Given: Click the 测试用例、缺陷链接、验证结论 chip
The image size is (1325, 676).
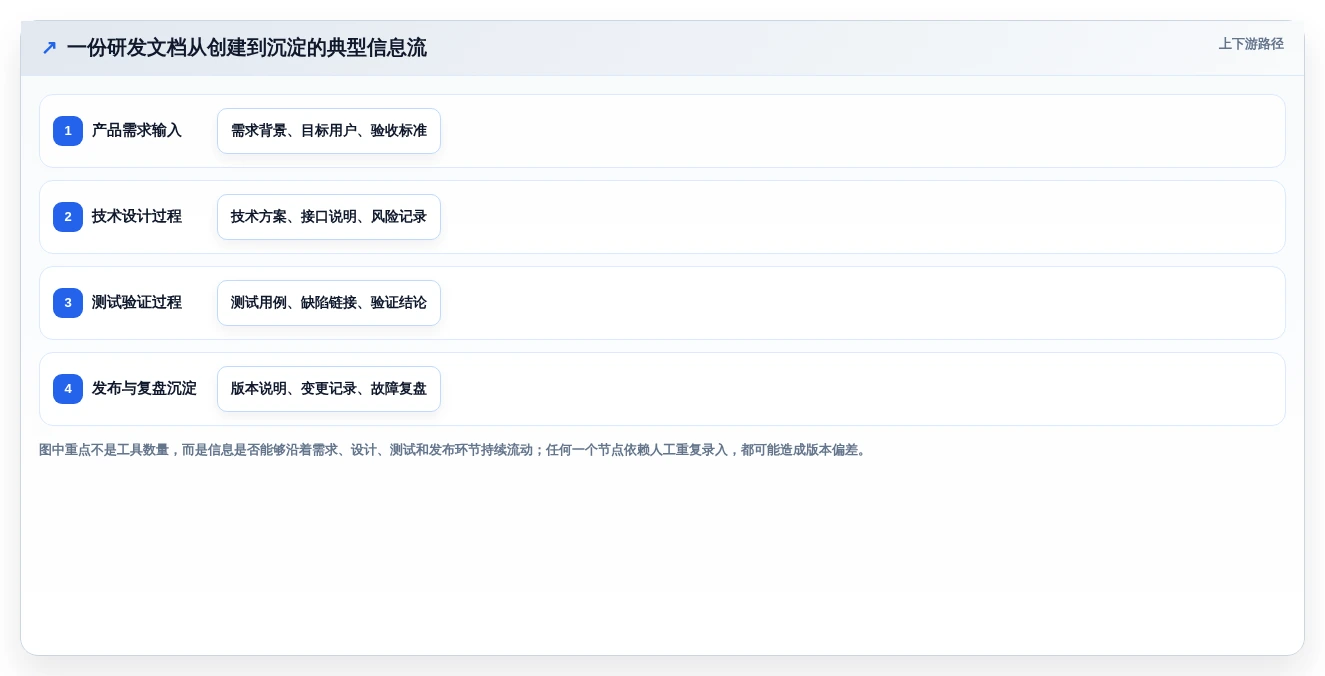Looking at the screenshot, I should 329,303.
